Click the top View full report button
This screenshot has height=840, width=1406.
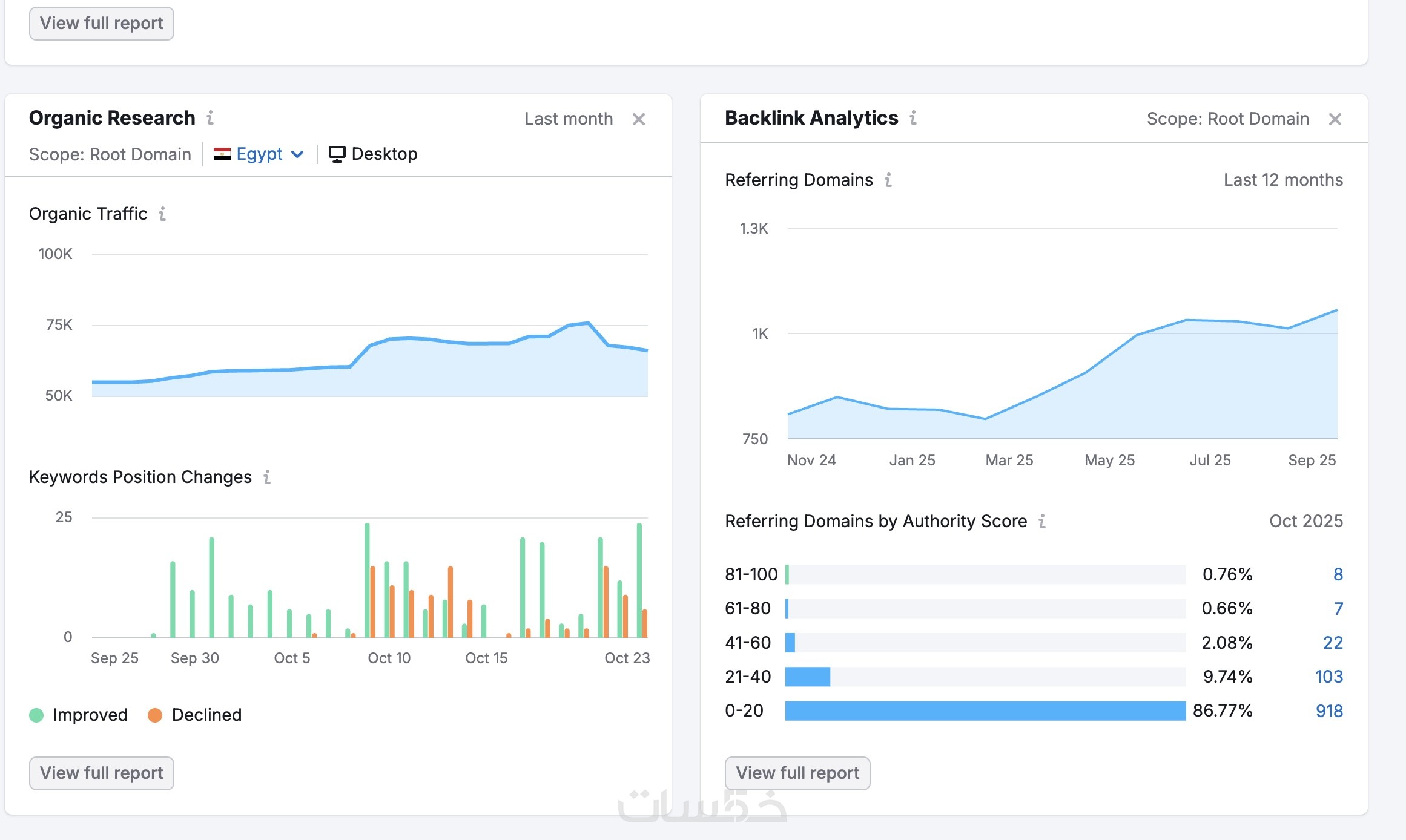click(x=101, y=24)
